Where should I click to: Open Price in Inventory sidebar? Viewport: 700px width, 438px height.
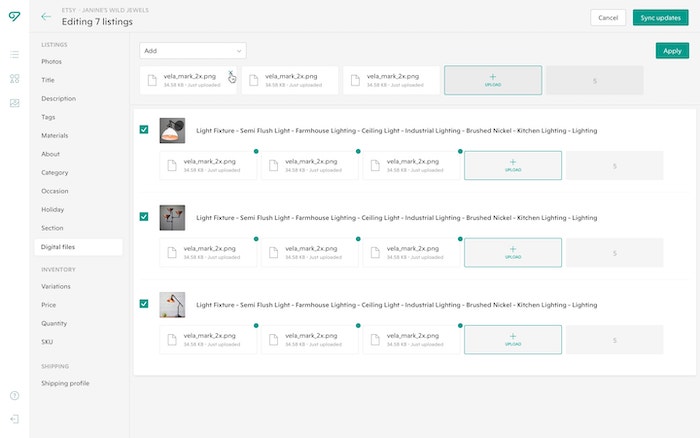tap(49, 305)
